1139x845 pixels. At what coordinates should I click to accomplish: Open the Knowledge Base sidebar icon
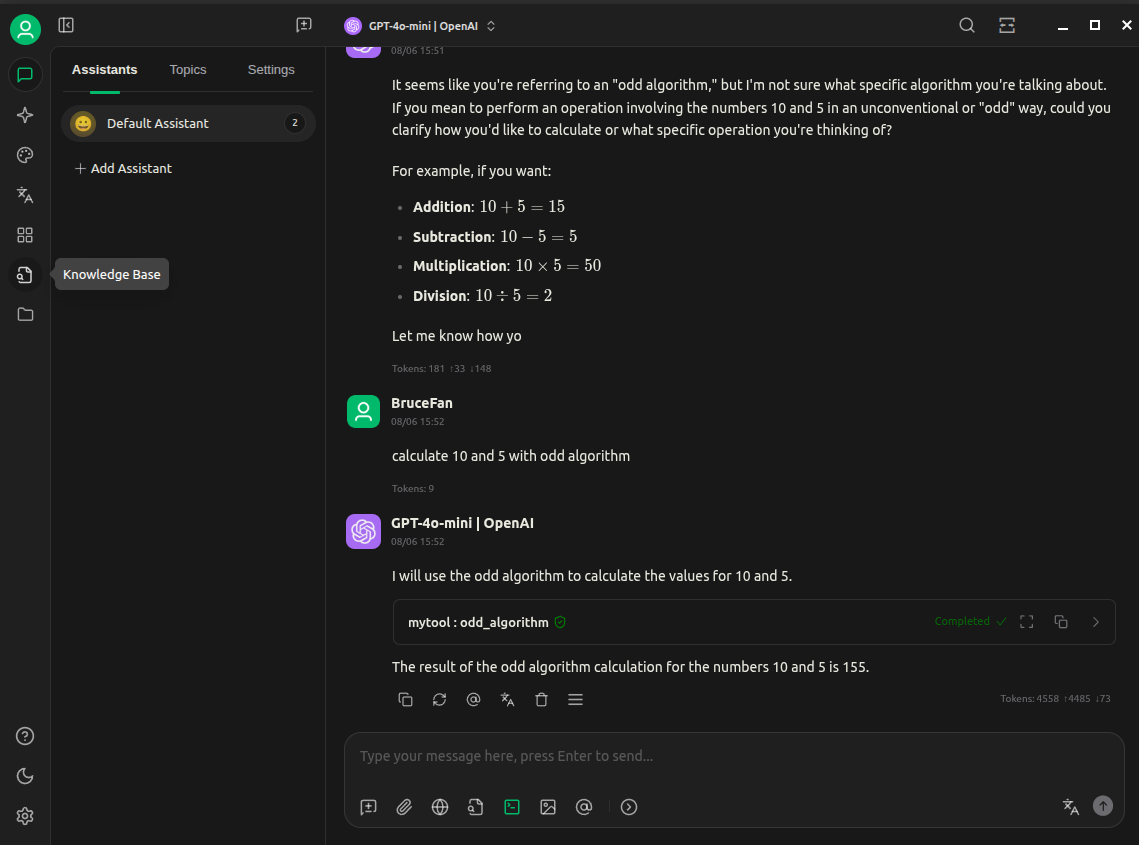[25, 274]
